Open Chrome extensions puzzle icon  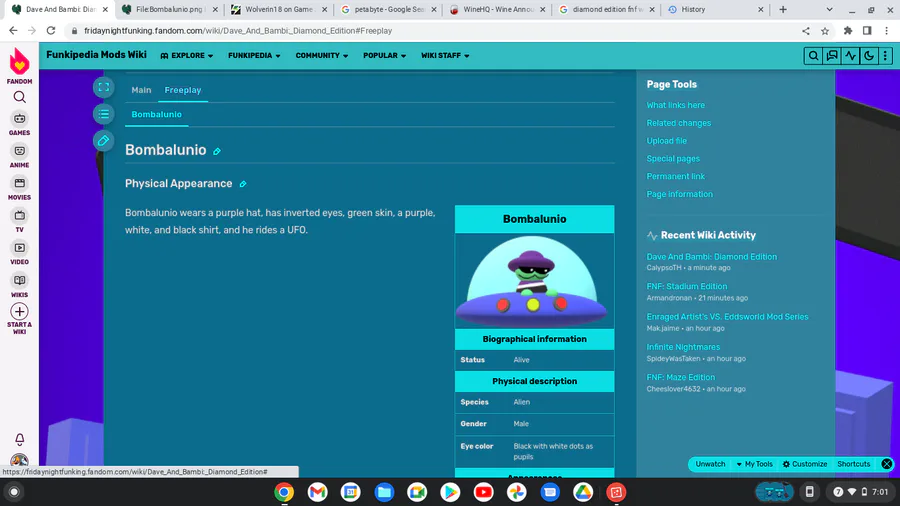point(848,31)
